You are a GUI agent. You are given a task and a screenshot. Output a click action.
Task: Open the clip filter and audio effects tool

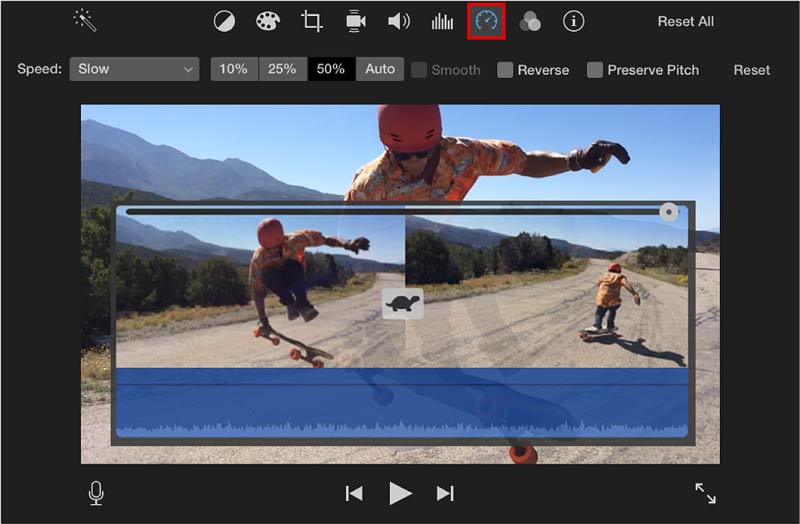[530, 21]
